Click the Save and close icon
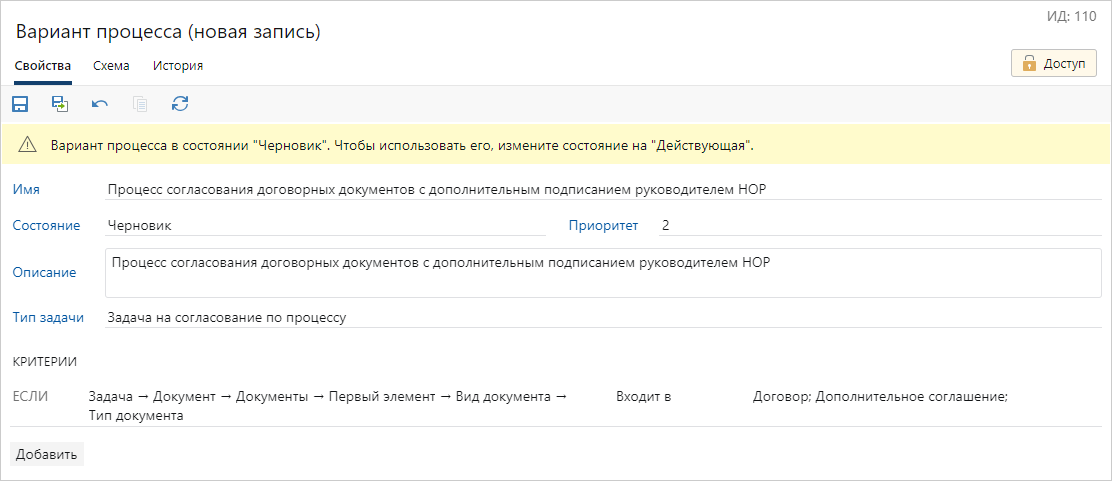 (60, 103)
